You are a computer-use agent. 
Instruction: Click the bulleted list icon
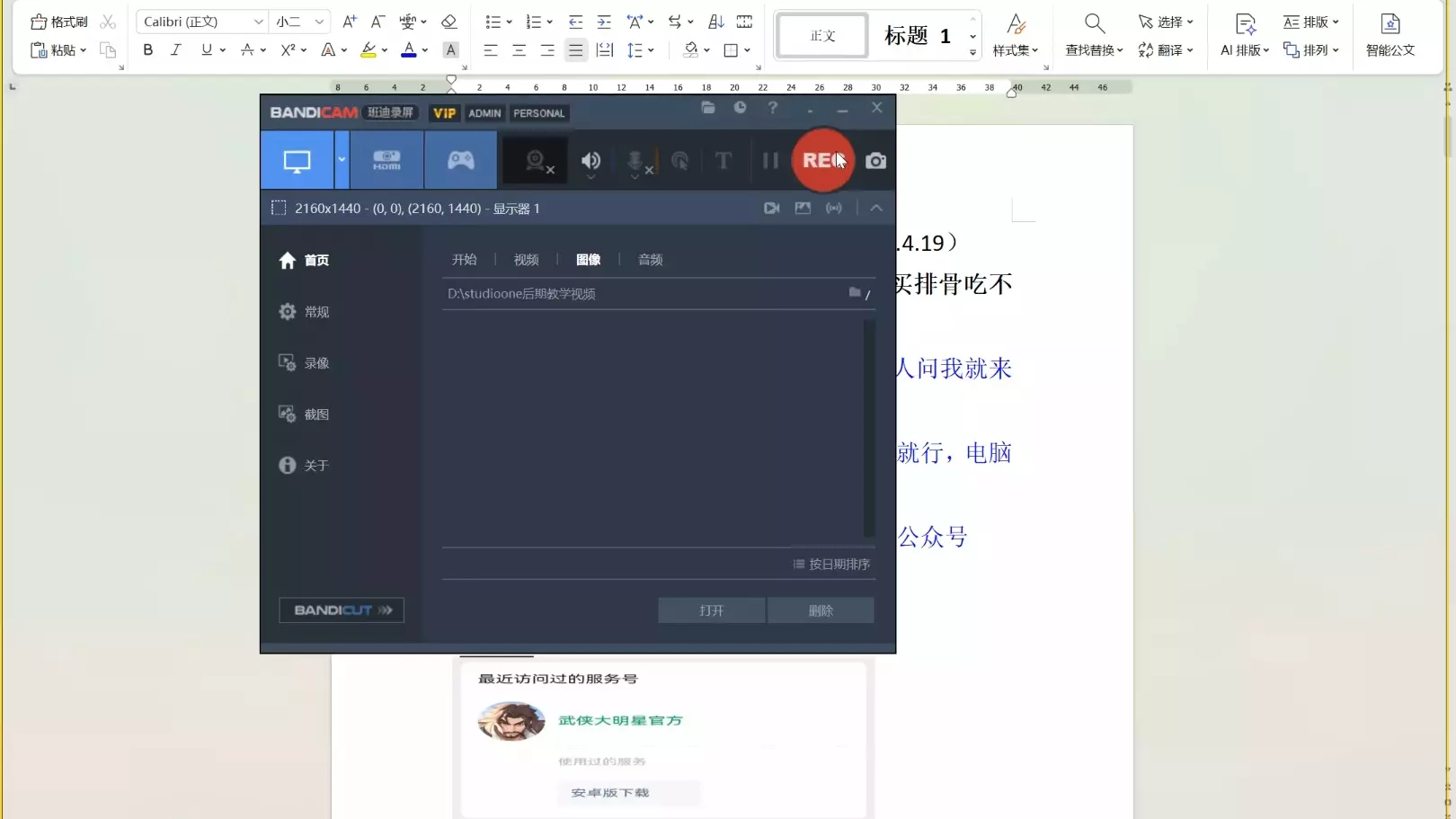pyautogui.click(x=493, y=22)
